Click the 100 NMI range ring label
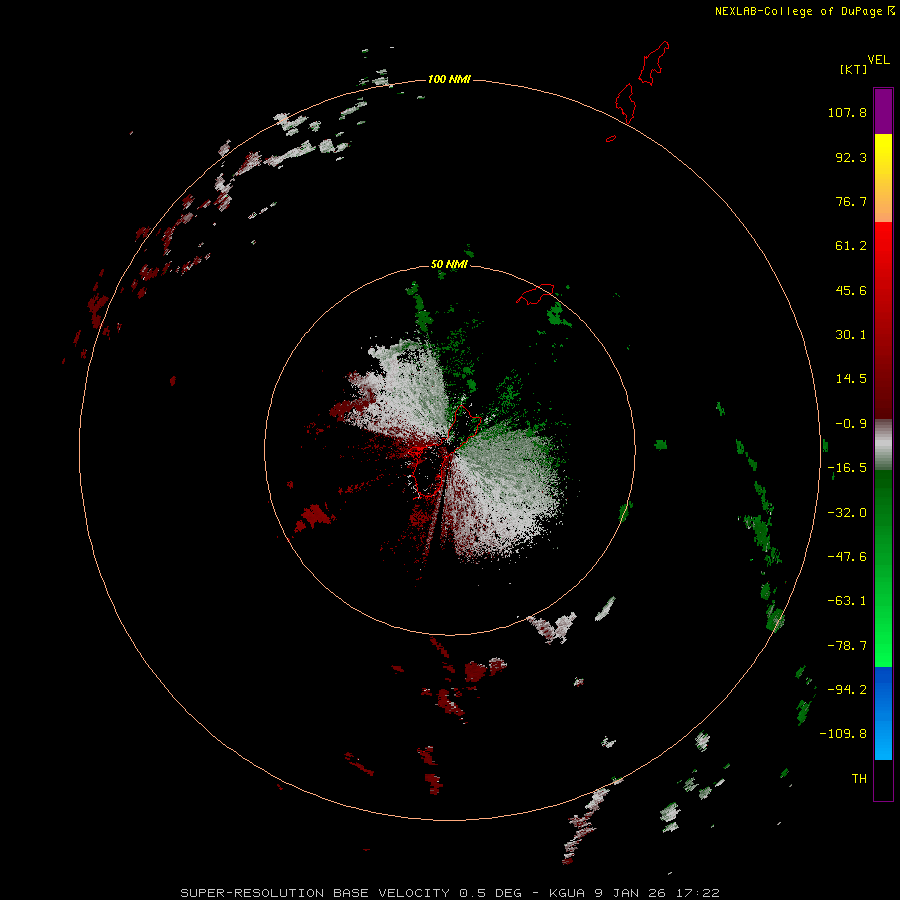The width and height of the screenshot is (900, 900). click(449, 79)
